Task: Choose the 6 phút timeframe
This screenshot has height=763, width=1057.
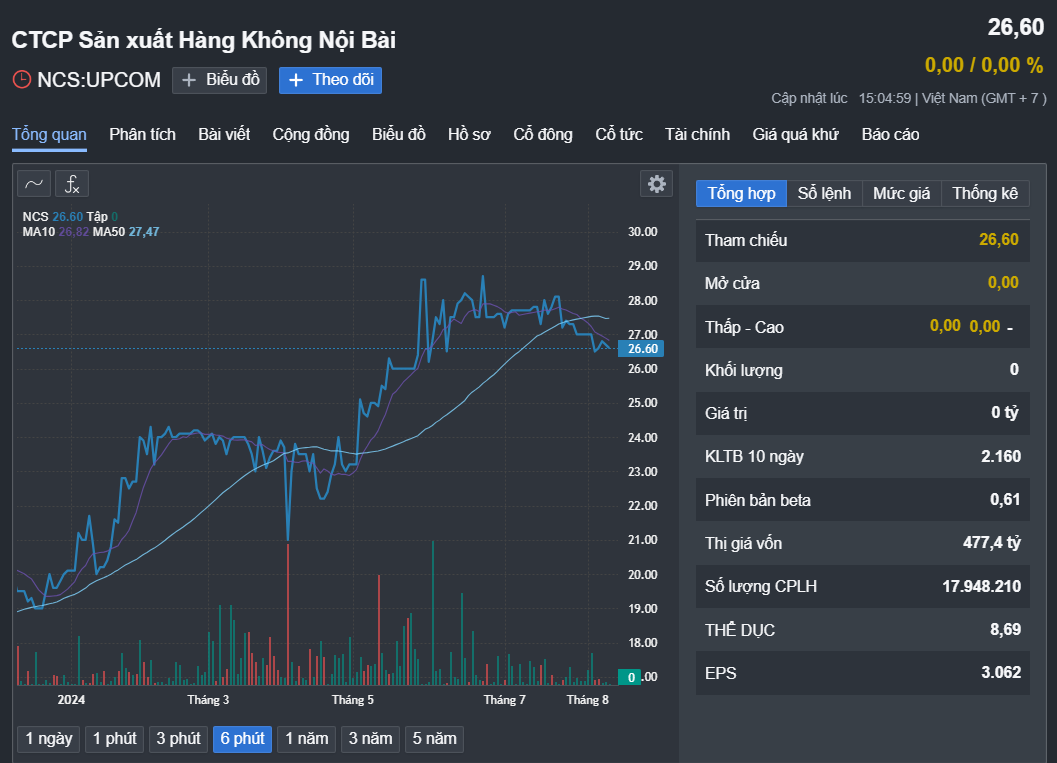Action: coord(243,739)
